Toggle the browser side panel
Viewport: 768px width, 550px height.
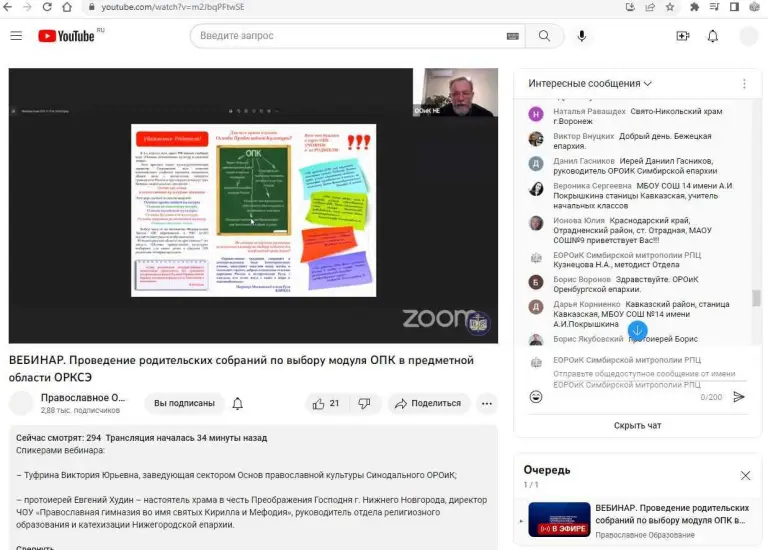(734, 7)
